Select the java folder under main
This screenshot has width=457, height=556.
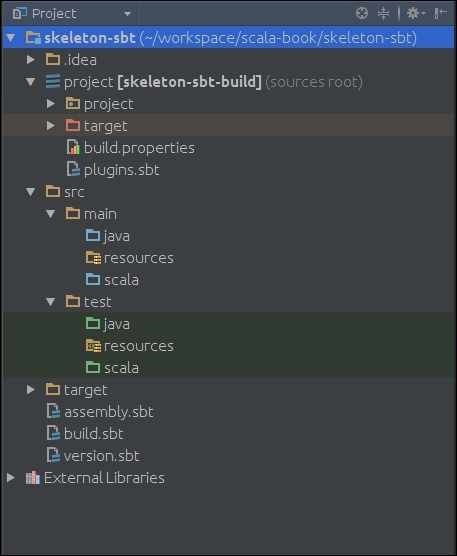click(x=116, y=236)
